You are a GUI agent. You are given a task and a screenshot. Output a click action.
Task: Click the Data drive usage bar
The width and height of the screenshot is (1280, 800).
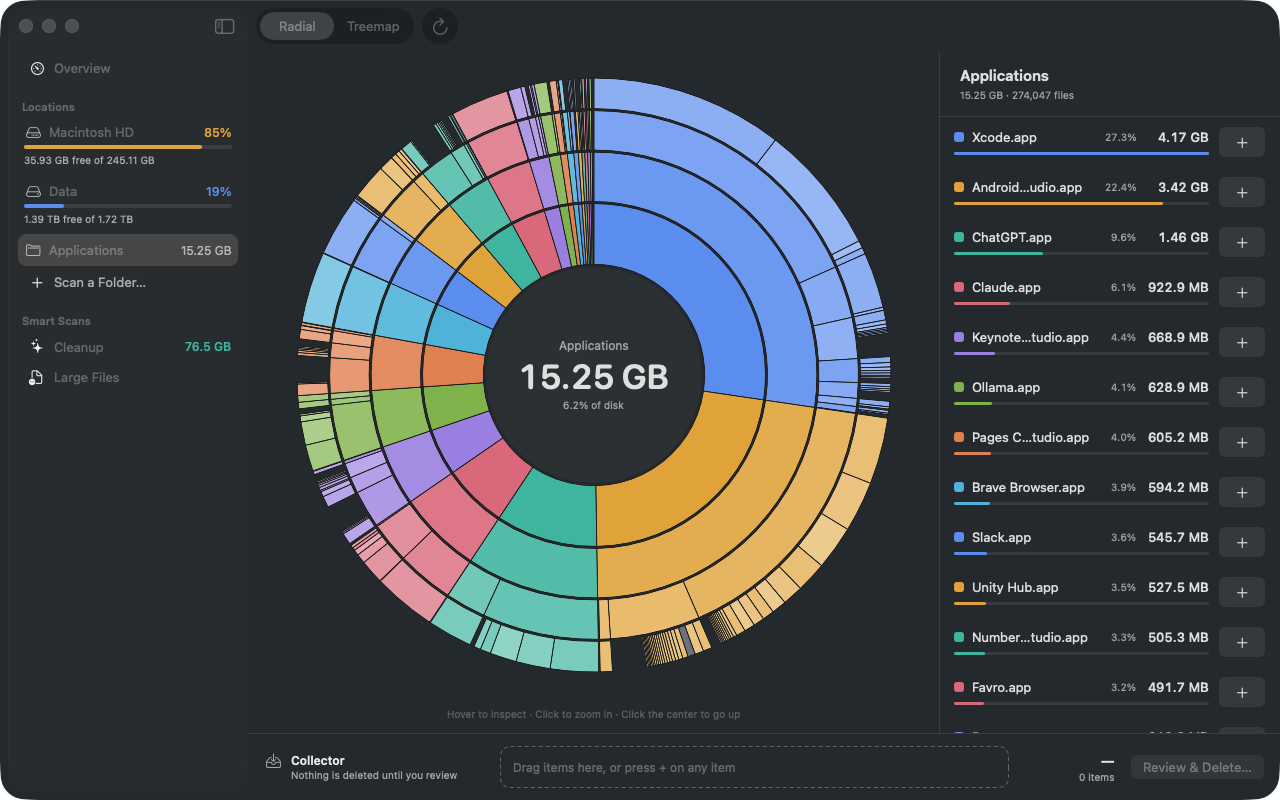[x=128, y=206]
